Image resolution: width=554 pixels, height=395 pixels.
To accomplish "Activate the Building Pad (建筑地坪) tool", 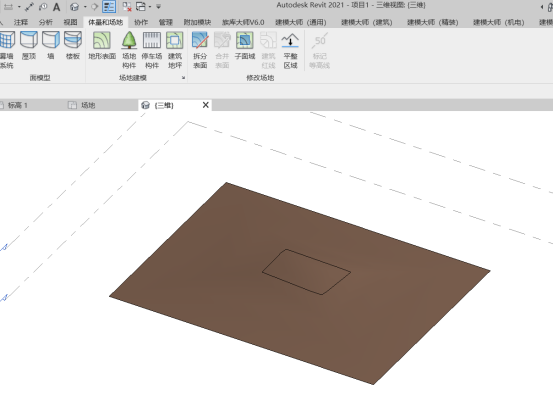I will tap(175, 50).
